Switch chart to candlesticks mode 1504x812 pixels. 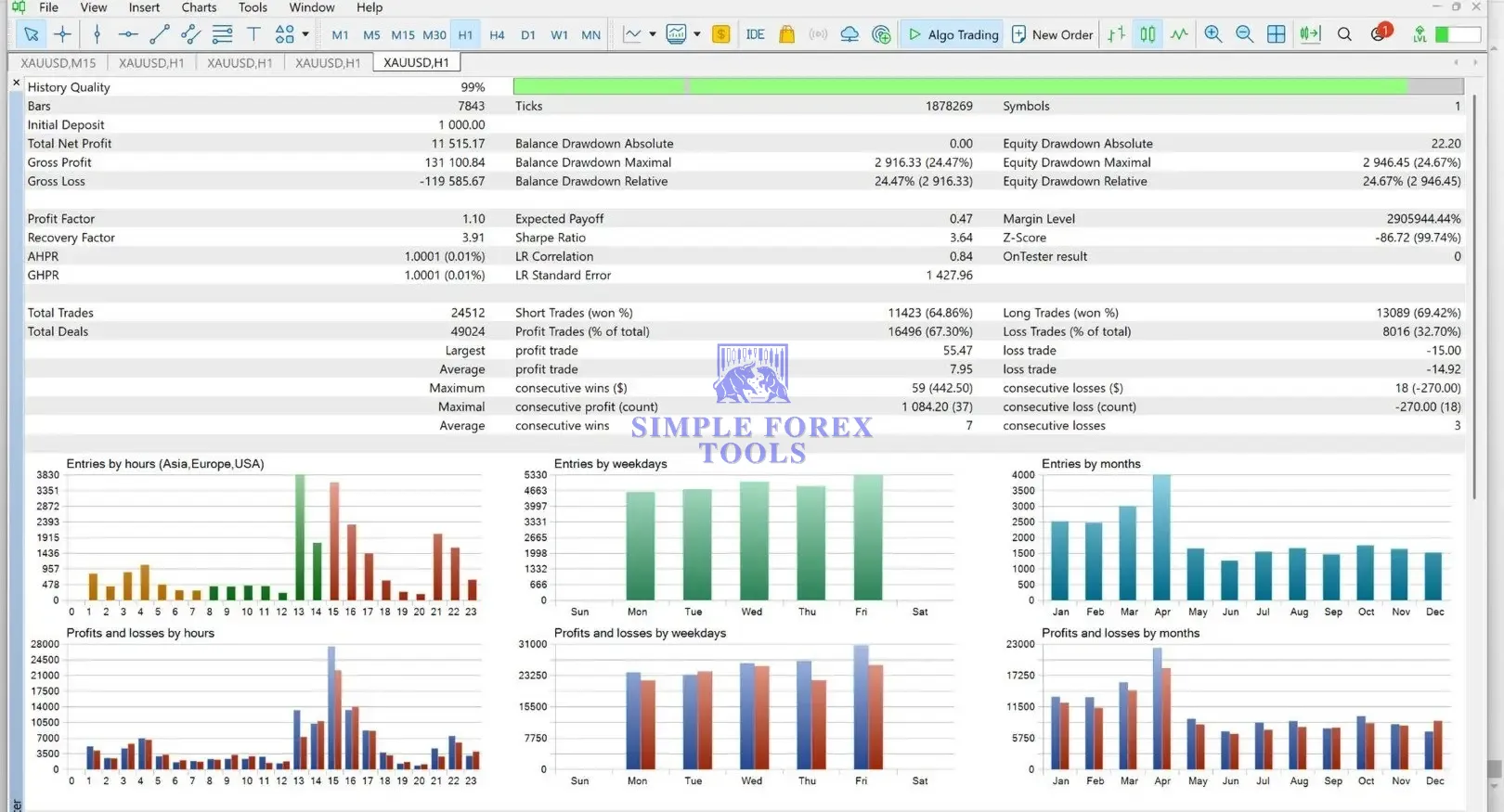(1147, 34)
